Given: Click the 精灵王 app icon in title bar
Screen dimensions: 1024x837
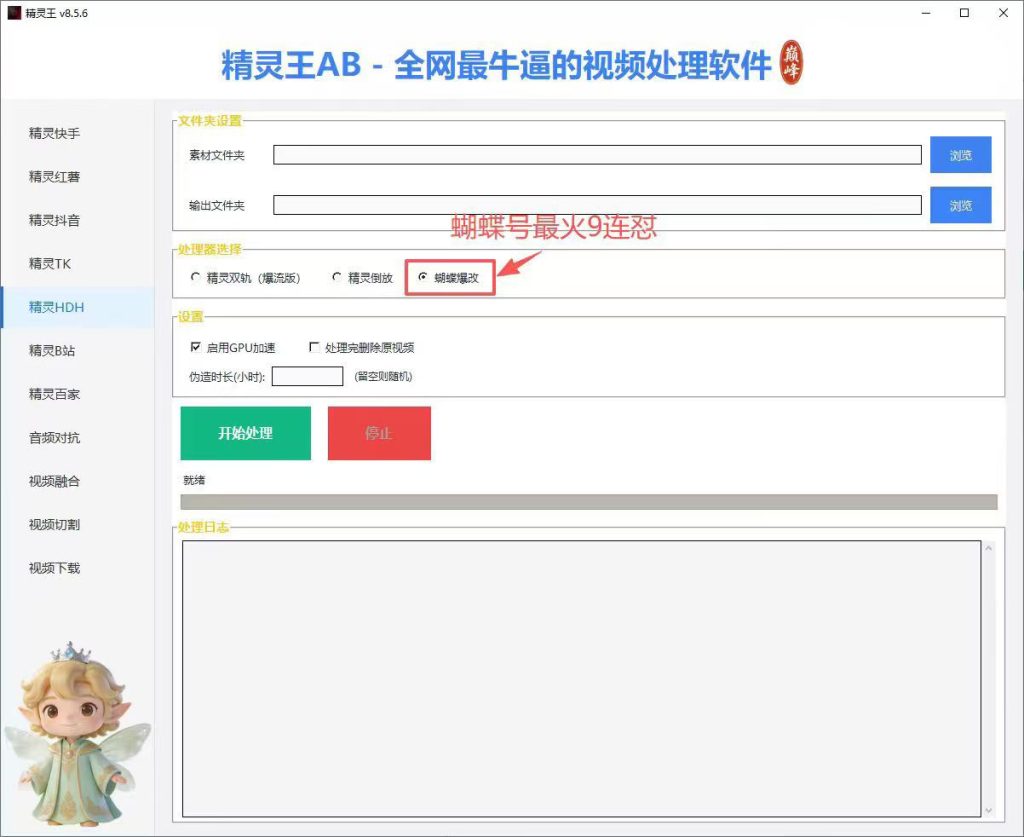Looking at the screenshot, I should point(14,13).
